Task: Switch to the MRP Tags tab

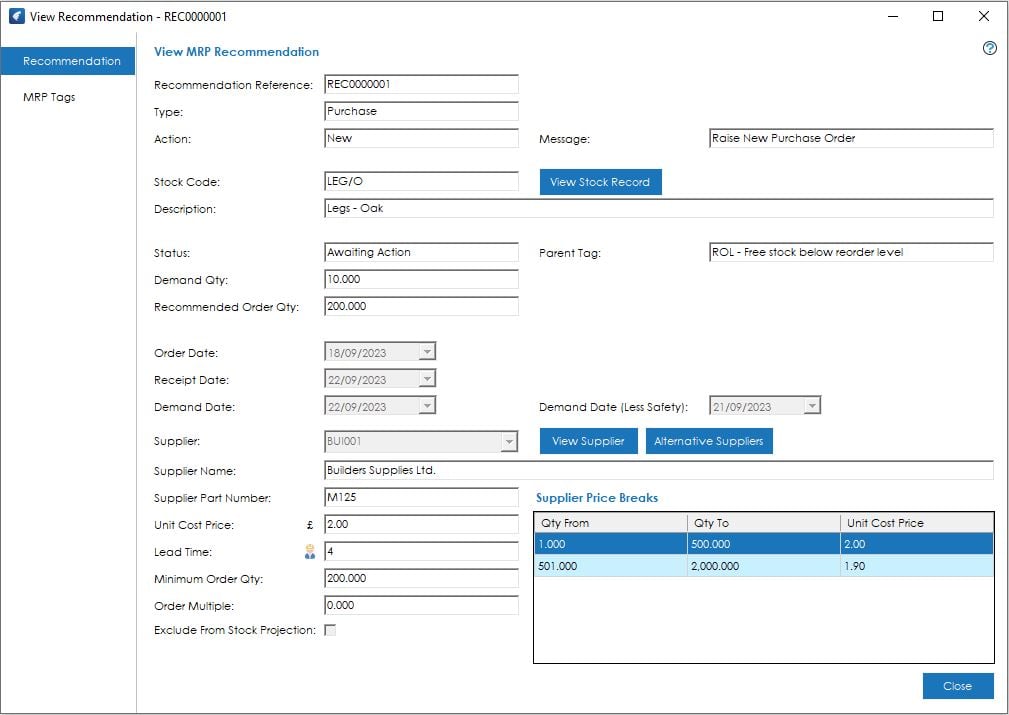Action: coord(52,96)
